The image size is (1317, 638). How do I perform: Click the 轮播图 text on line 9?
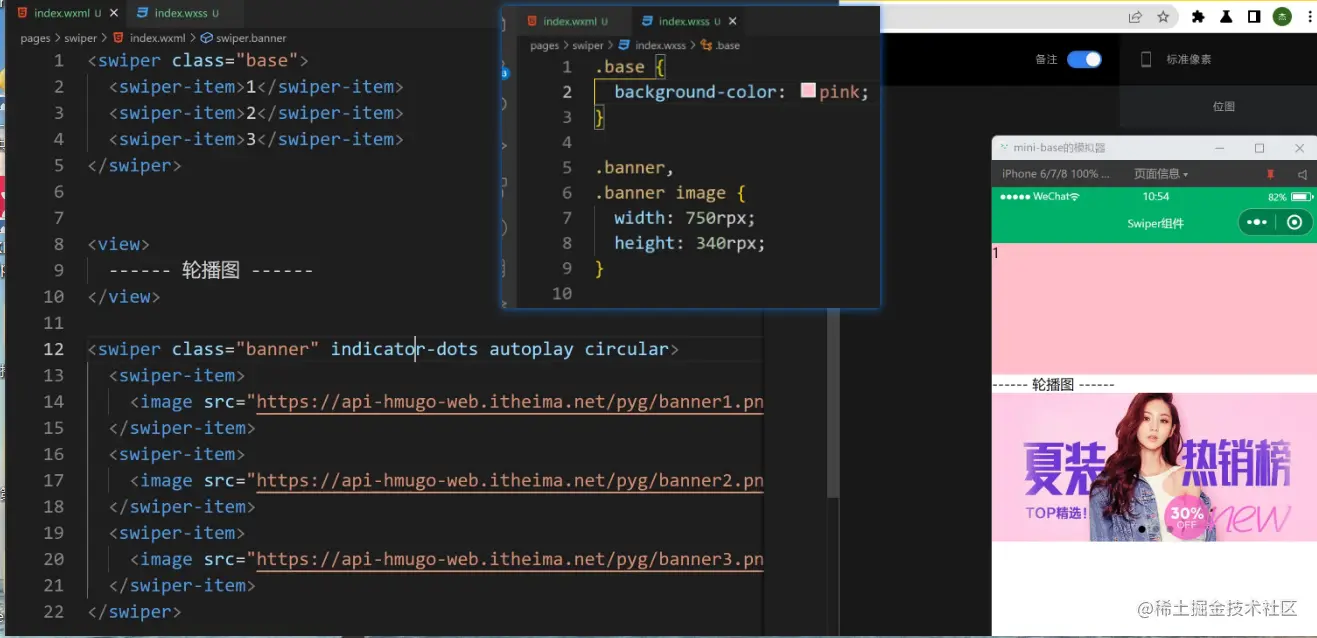point(211,270)
